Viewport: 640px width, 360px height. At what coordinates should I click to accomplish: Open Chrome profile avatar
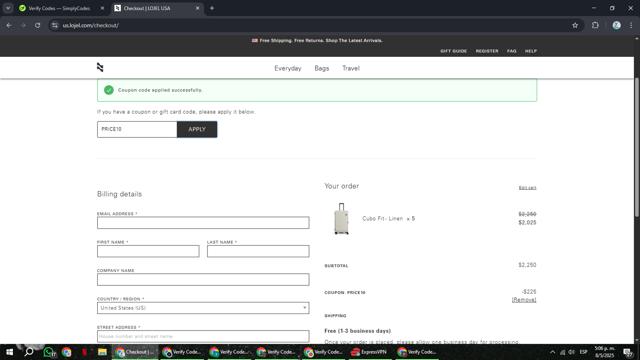[x=616, y=25]
